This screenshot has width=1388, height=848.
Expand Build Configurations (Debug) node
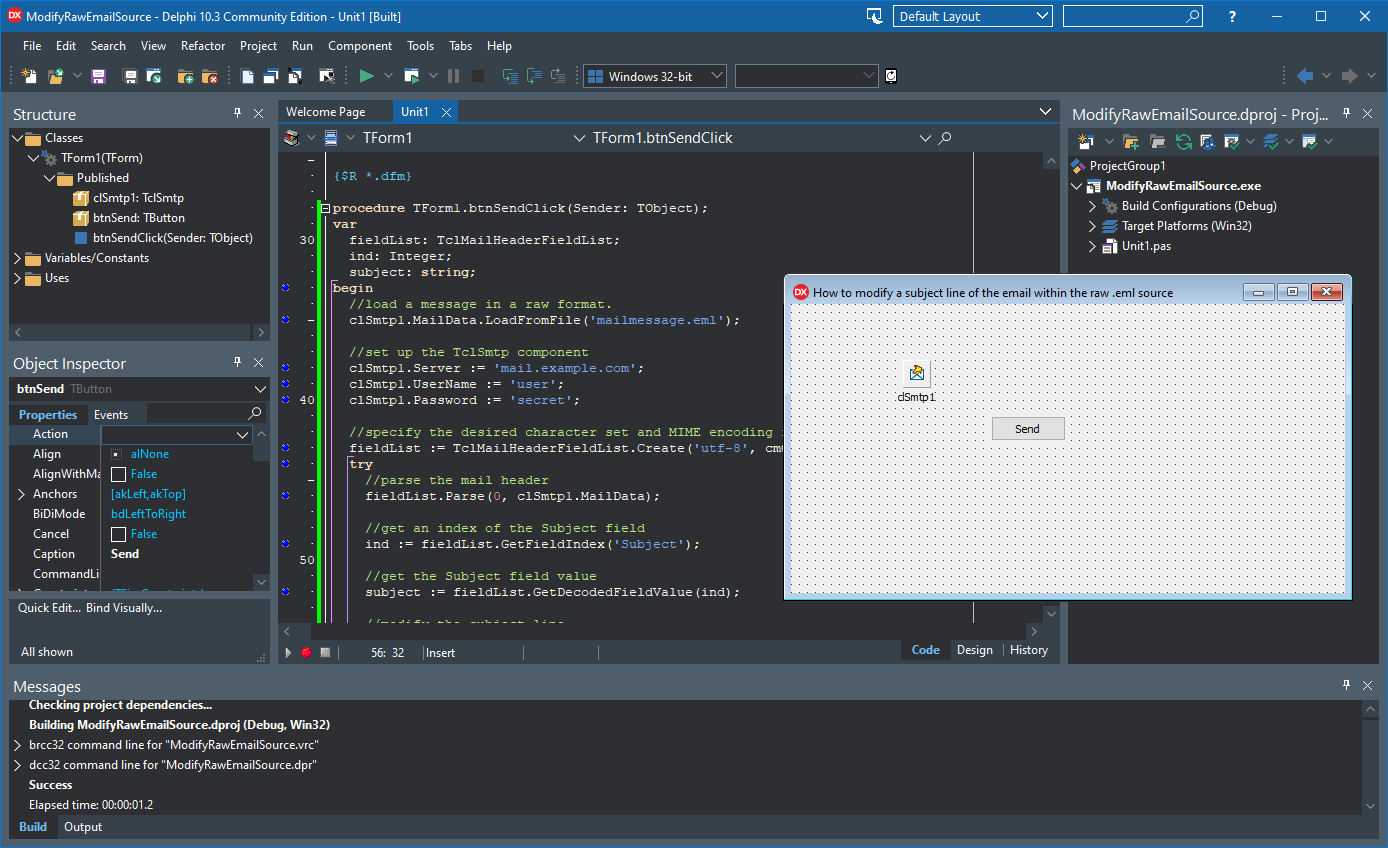click(x=1093, y=206)
